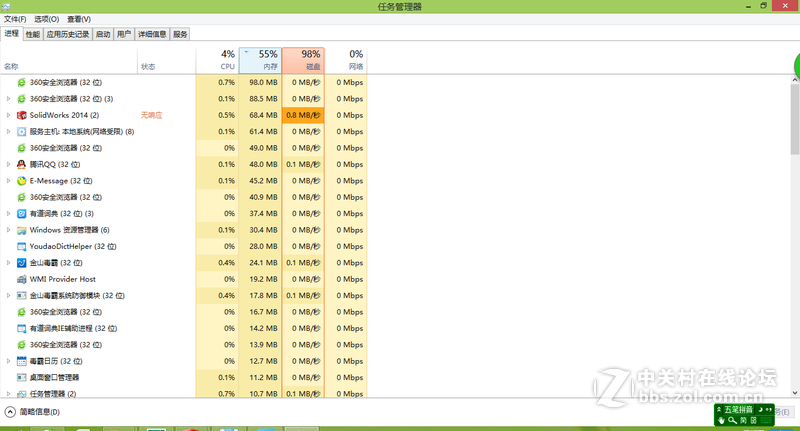800x431 pixels.
Task: Switch to the 服务 tab
Action: 180,34
